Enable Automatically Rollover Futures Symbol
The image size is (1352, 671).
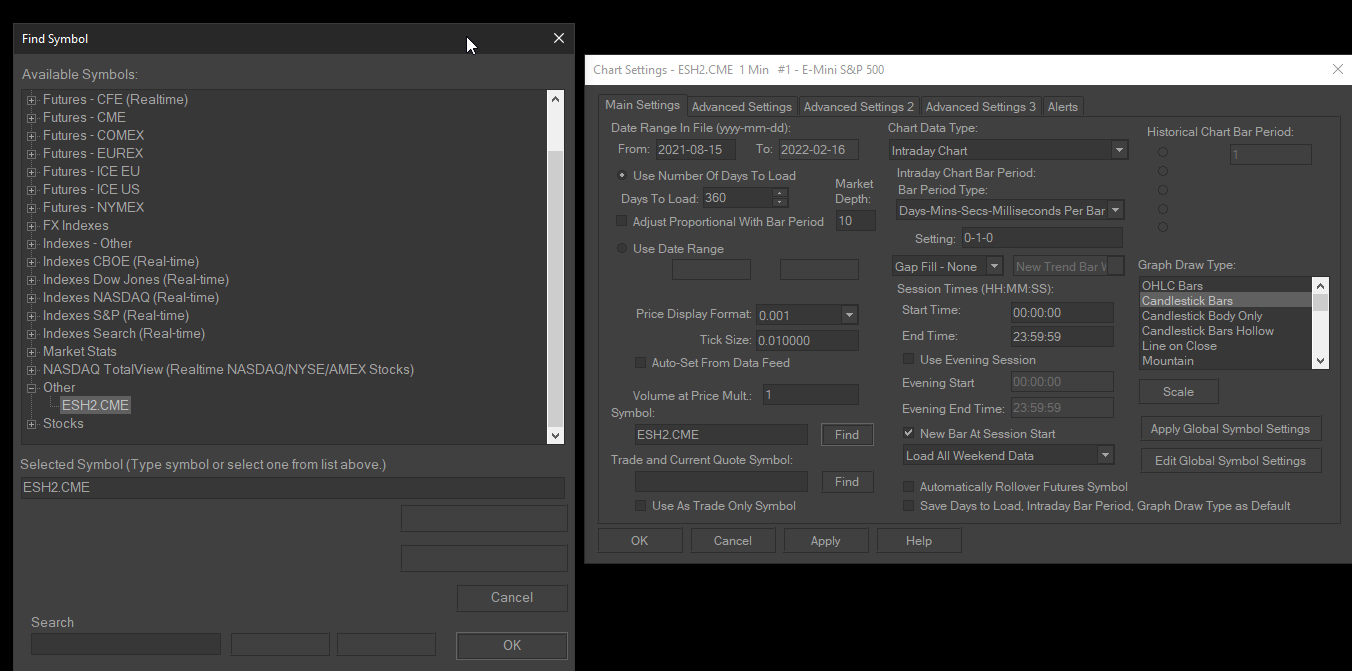[x=909, y=487]
